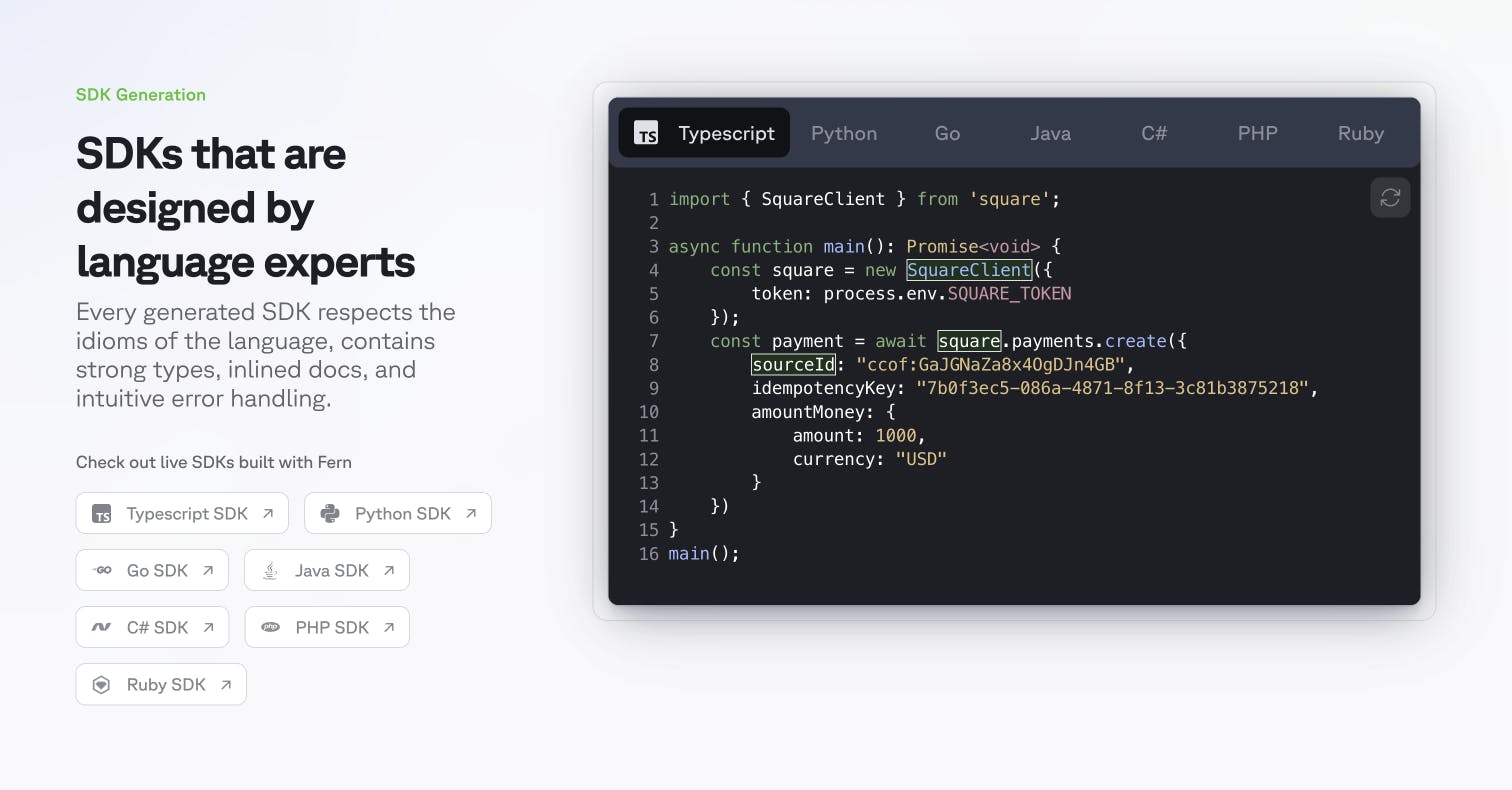
Task: Open the Typescript SDK link
Action: click(x=182, y=514)
